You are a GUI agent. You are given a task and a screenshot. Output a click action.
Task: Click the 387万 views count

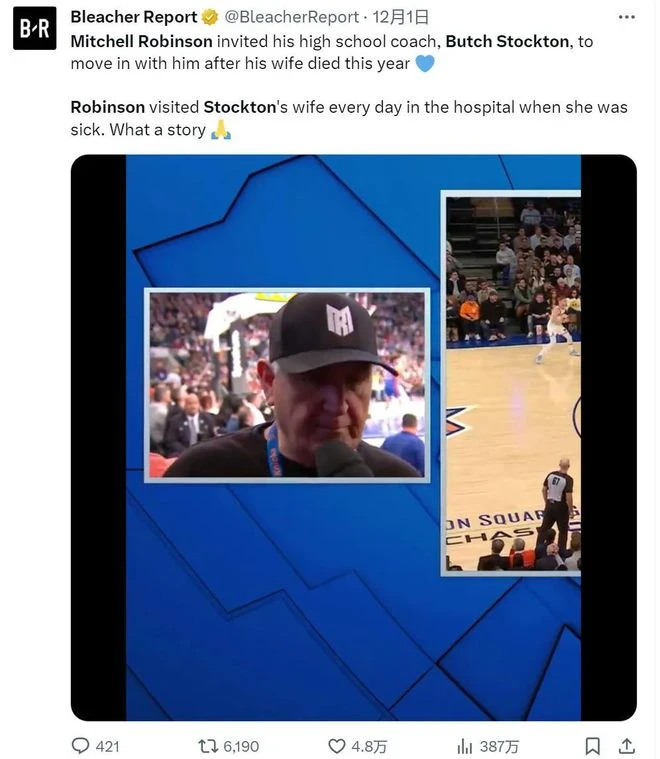[x=499, y=746]
